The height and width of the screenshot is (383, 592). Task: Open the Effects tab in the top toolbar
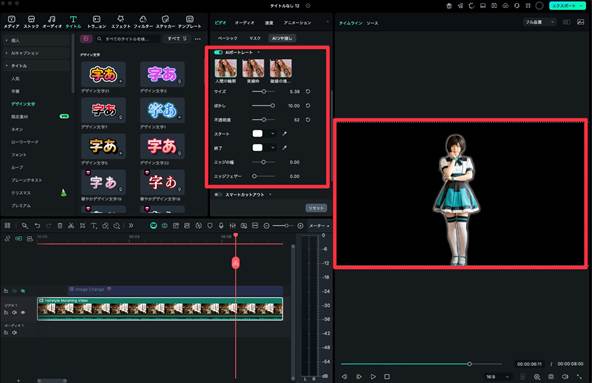coord(120,22)
